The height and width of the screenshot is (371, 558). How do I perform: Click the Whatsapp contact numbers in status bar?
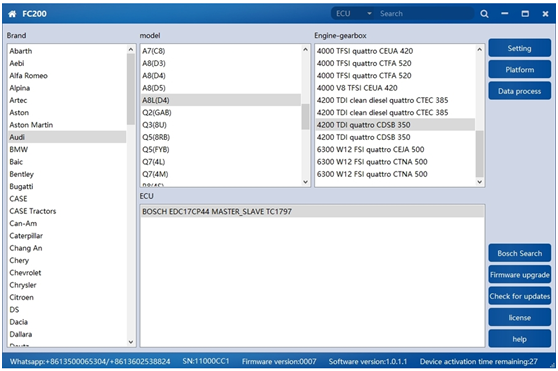tap(90, 362)
